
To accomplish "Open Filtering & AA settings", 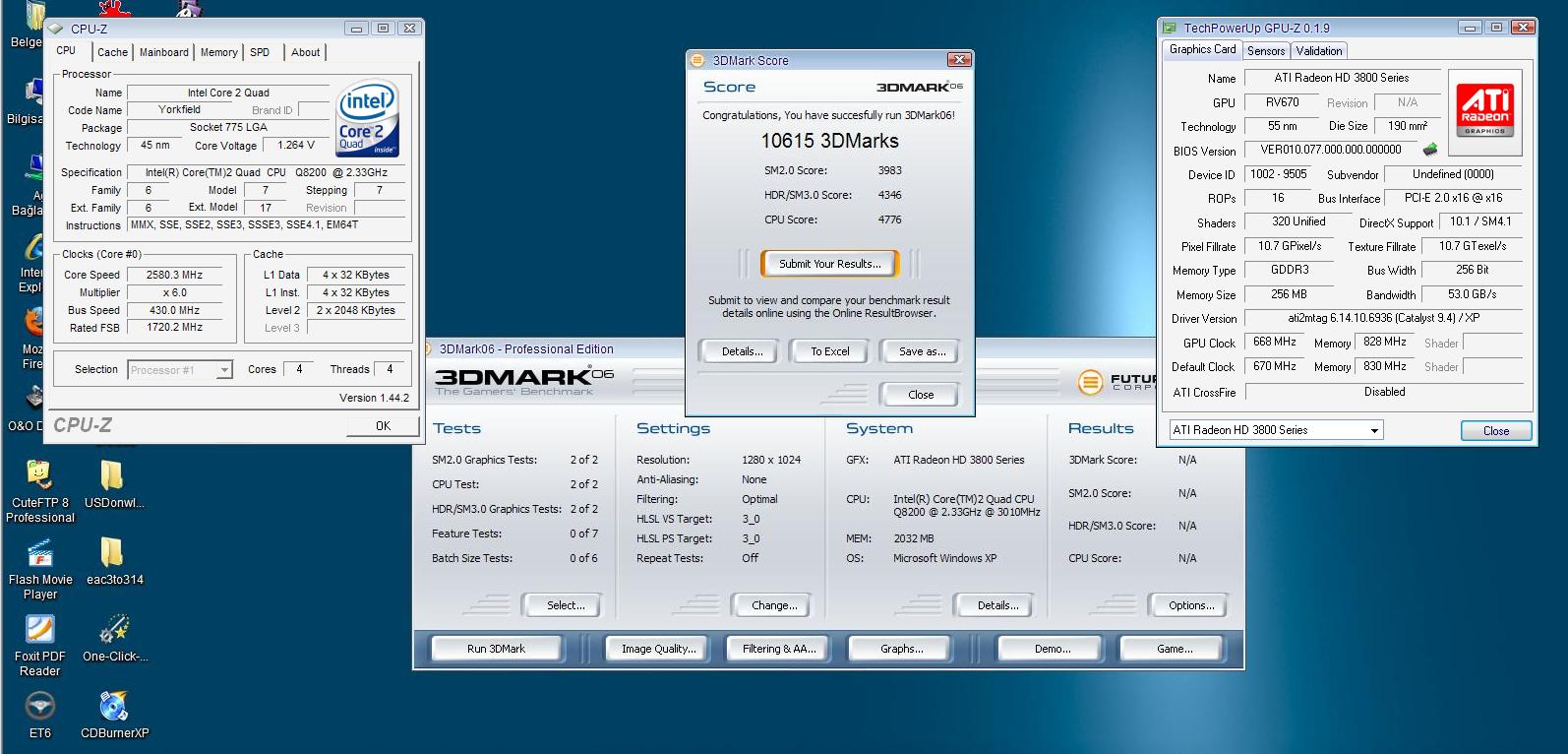I will (779, 649).
